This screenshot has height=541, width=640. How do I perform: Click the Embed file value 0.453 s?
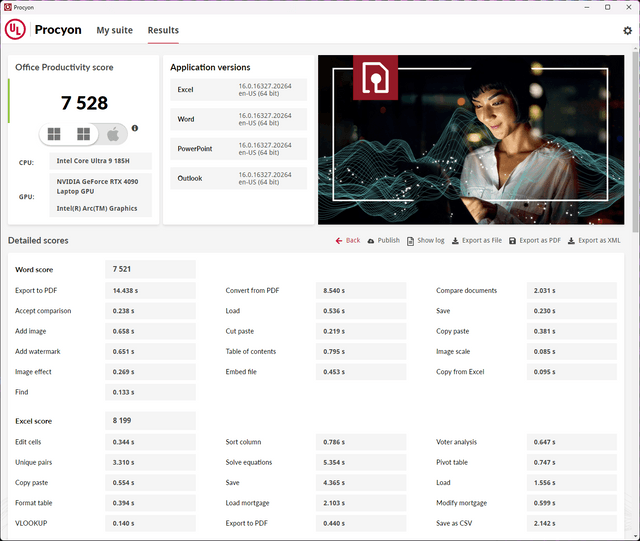point(361,372)
